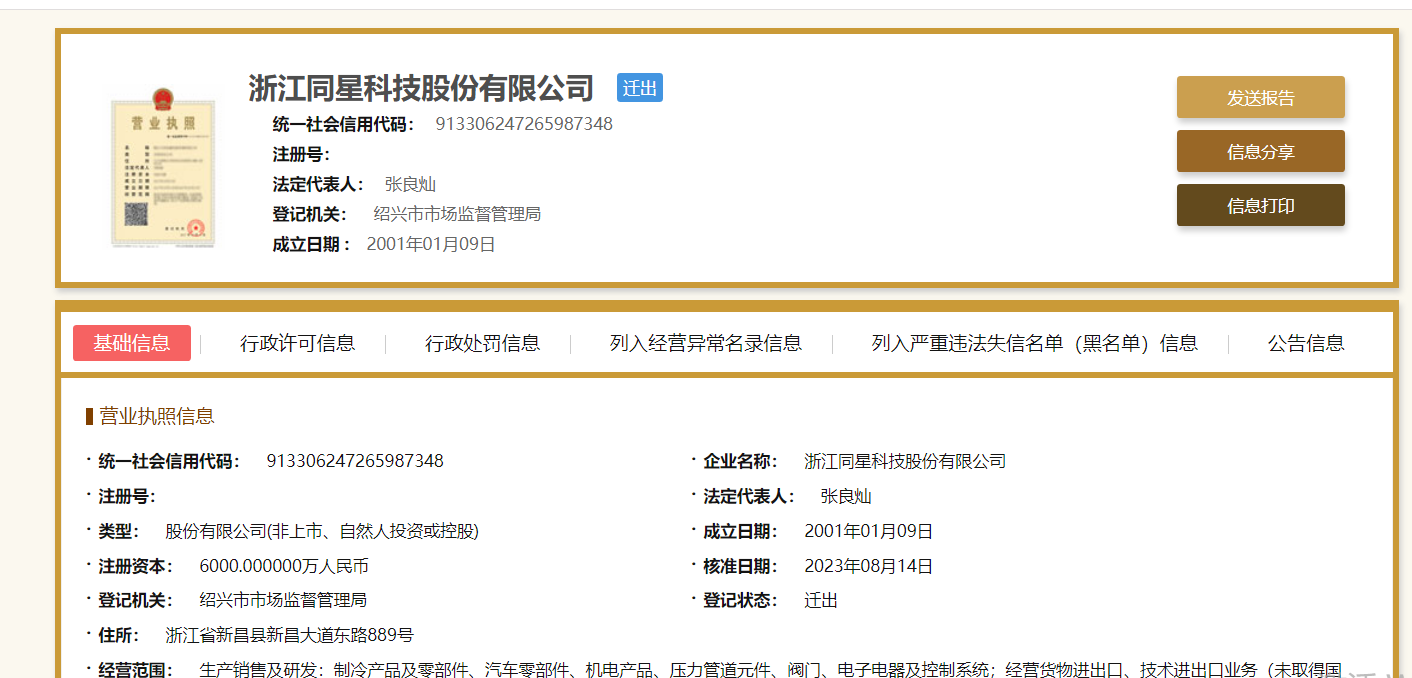Screen dimensions: 1412x678
Task: Open the 列入经营异常名录信息 tab
Action: 705,343
